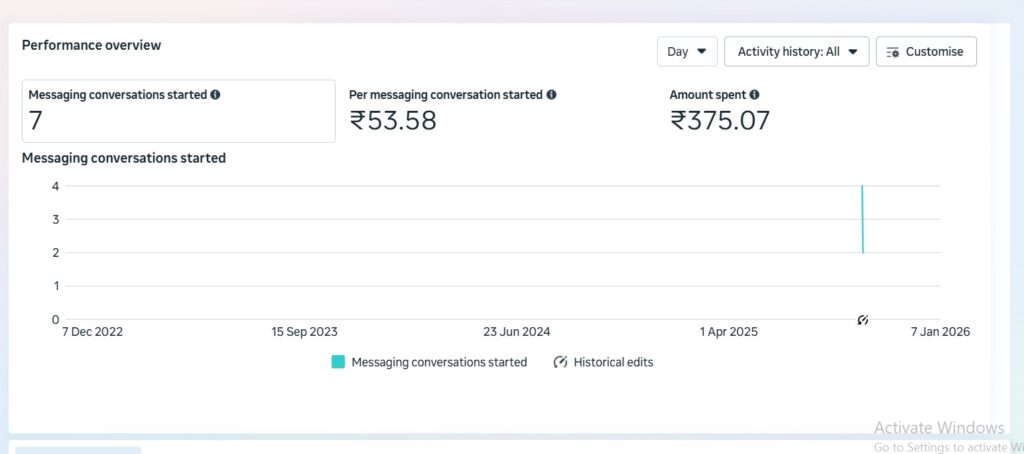Click the Performance overview heading
The image size is (1024, 454).
[91, 45]
